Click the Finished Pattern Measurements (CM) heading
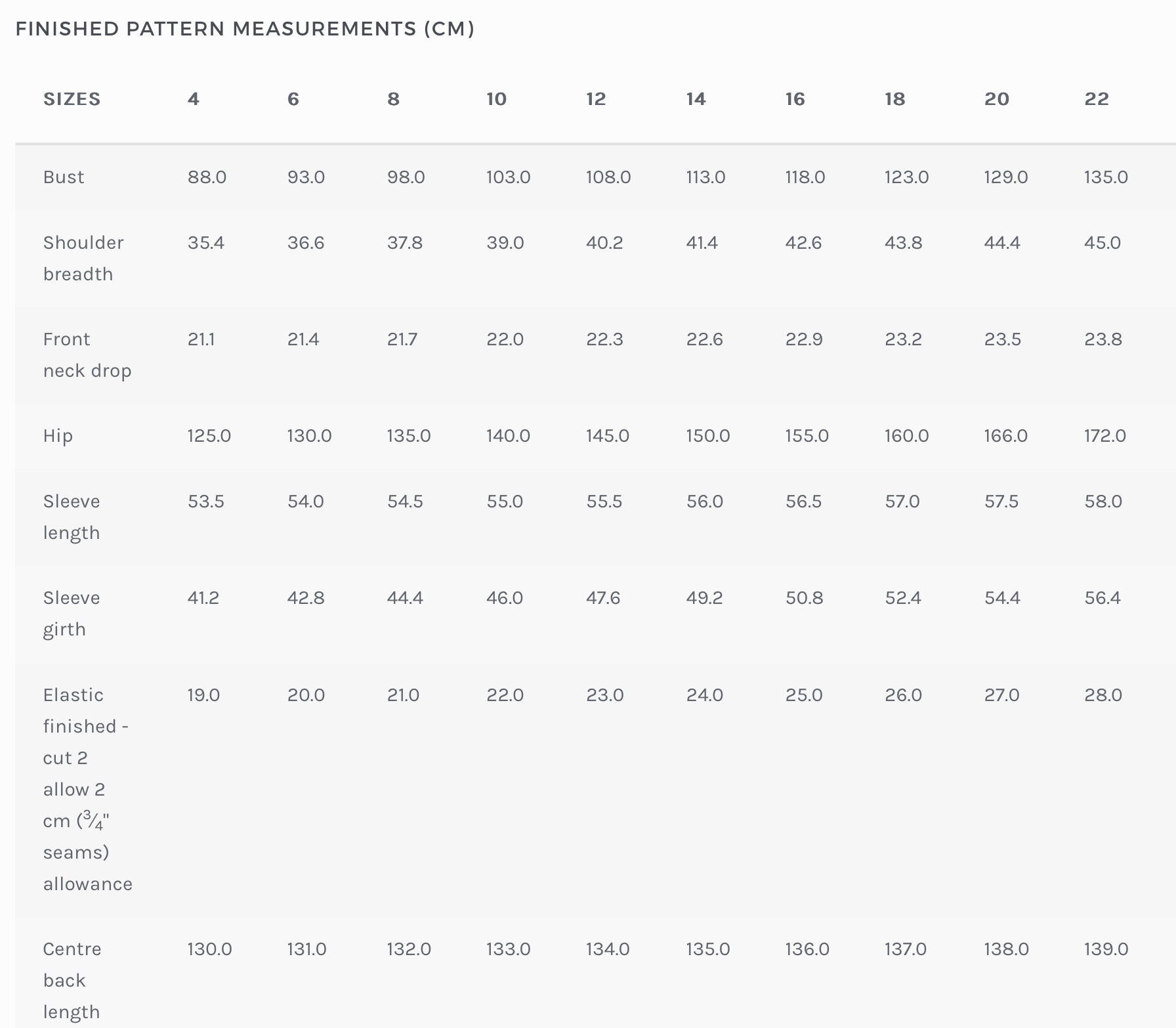This screenshot has width=1176, height=1028. click(x=245, y=29)
